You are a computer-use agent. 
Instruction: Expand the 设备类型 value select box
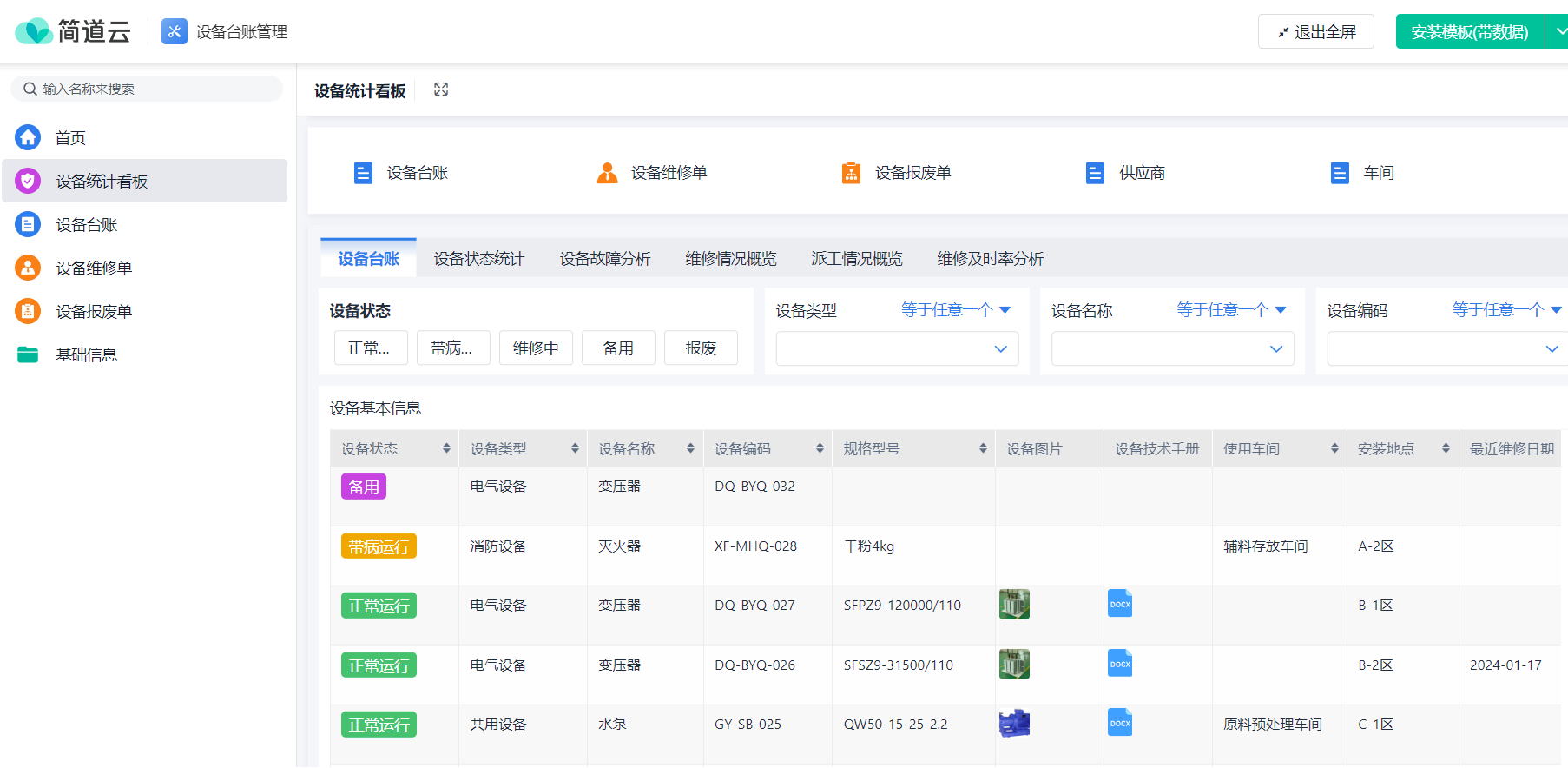tap(897, 348)
